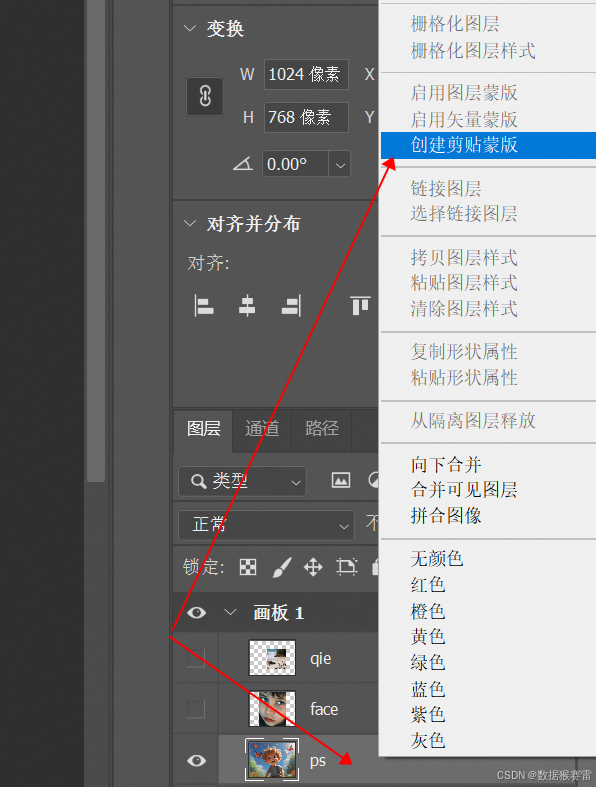This screenshot has width=596, height=787.
Task: Choose 栅格化图层样式 menu item
Action: (x=473, y=50)
